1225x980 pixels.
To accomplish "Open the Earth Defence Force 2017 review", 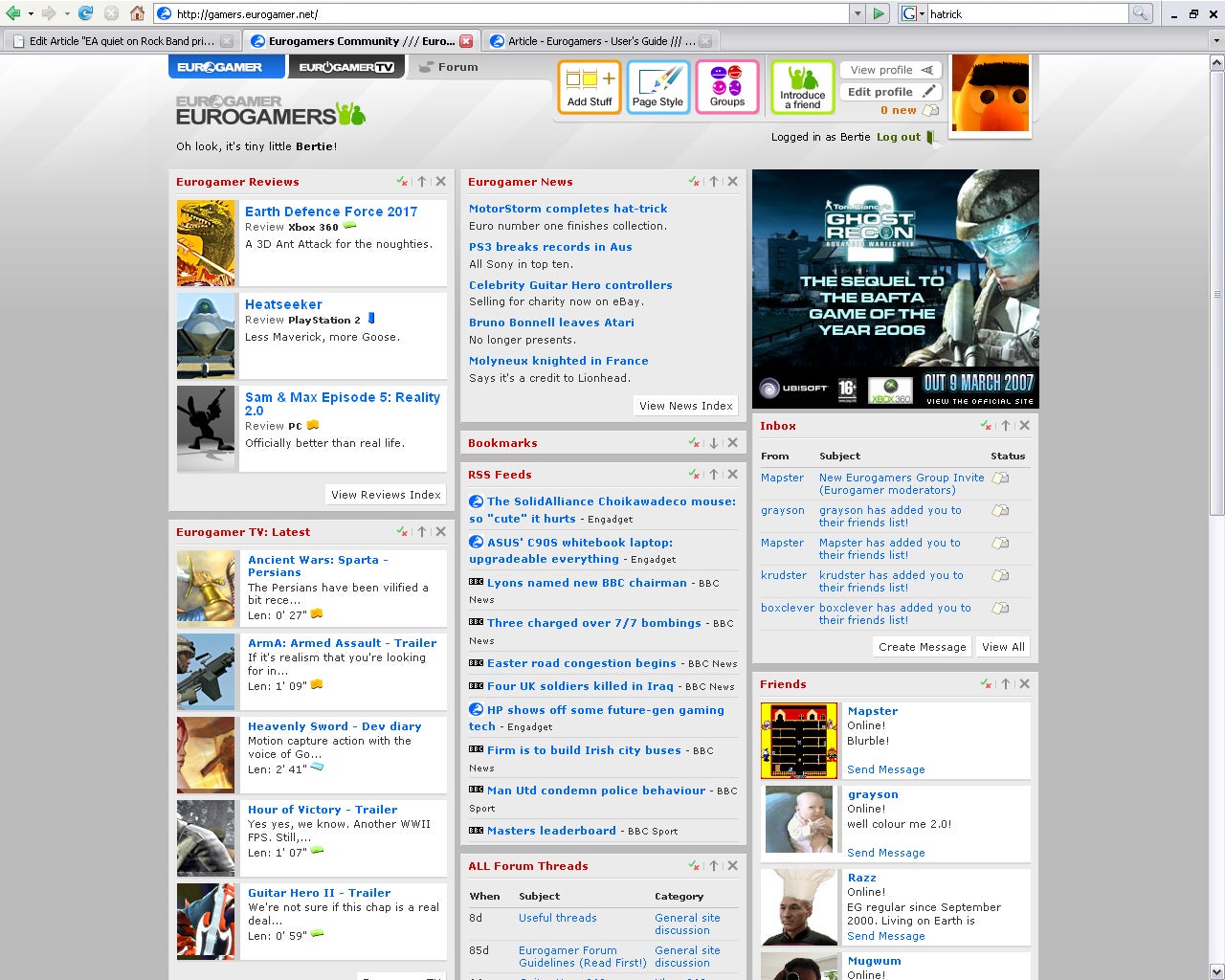I will point(331,212).
